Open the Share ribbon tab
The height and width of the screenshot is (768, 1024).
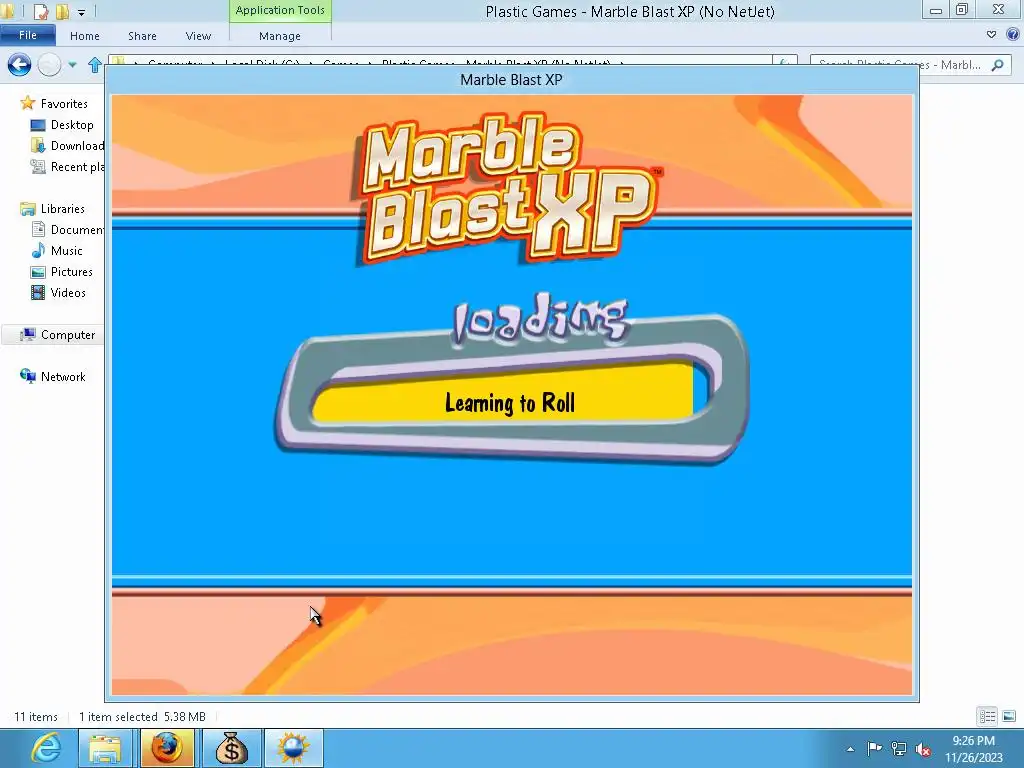pyautogui.click(x=142, y=36)
